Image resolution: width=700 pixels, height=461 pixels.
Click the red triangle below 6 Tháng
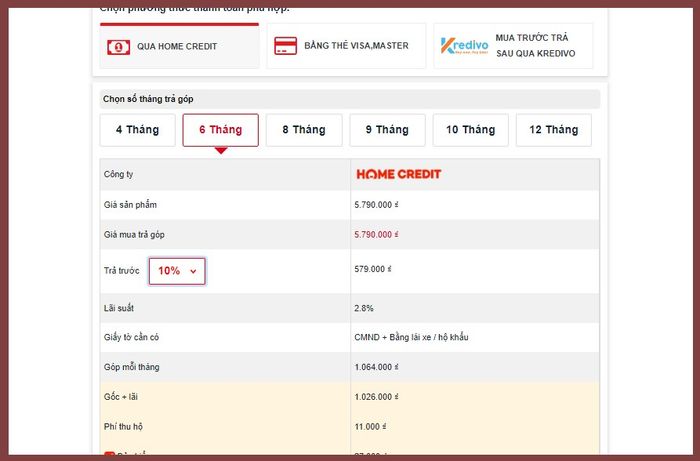coord(220,150)
